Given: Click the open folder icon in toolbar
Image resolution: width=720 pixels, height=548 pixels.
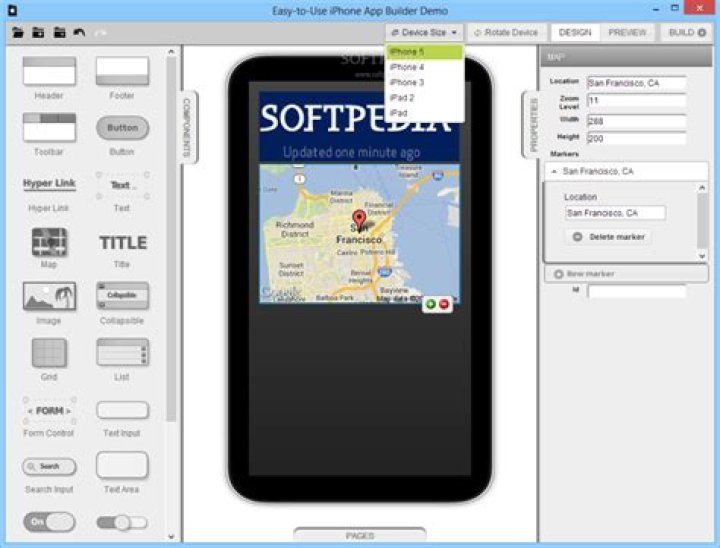Looking at the screenshot, I should coord(18,33).
